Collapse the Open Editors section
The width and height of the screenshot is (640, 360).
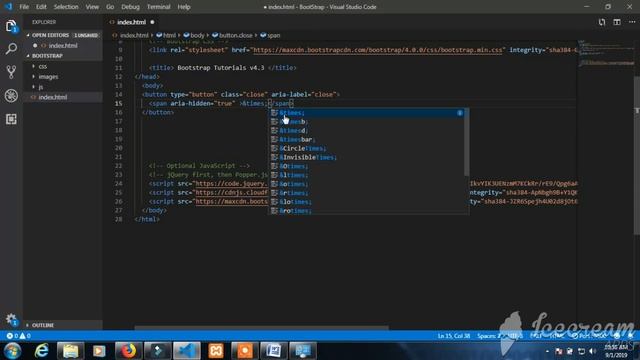pyautogui.click(x=62, y=35)
